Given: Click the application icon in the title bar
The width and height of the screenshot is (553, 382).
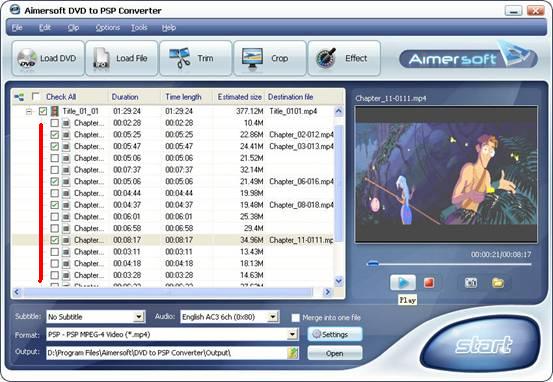Looking at the screenshot, I should pyautogui.click(x=15, y=10).
